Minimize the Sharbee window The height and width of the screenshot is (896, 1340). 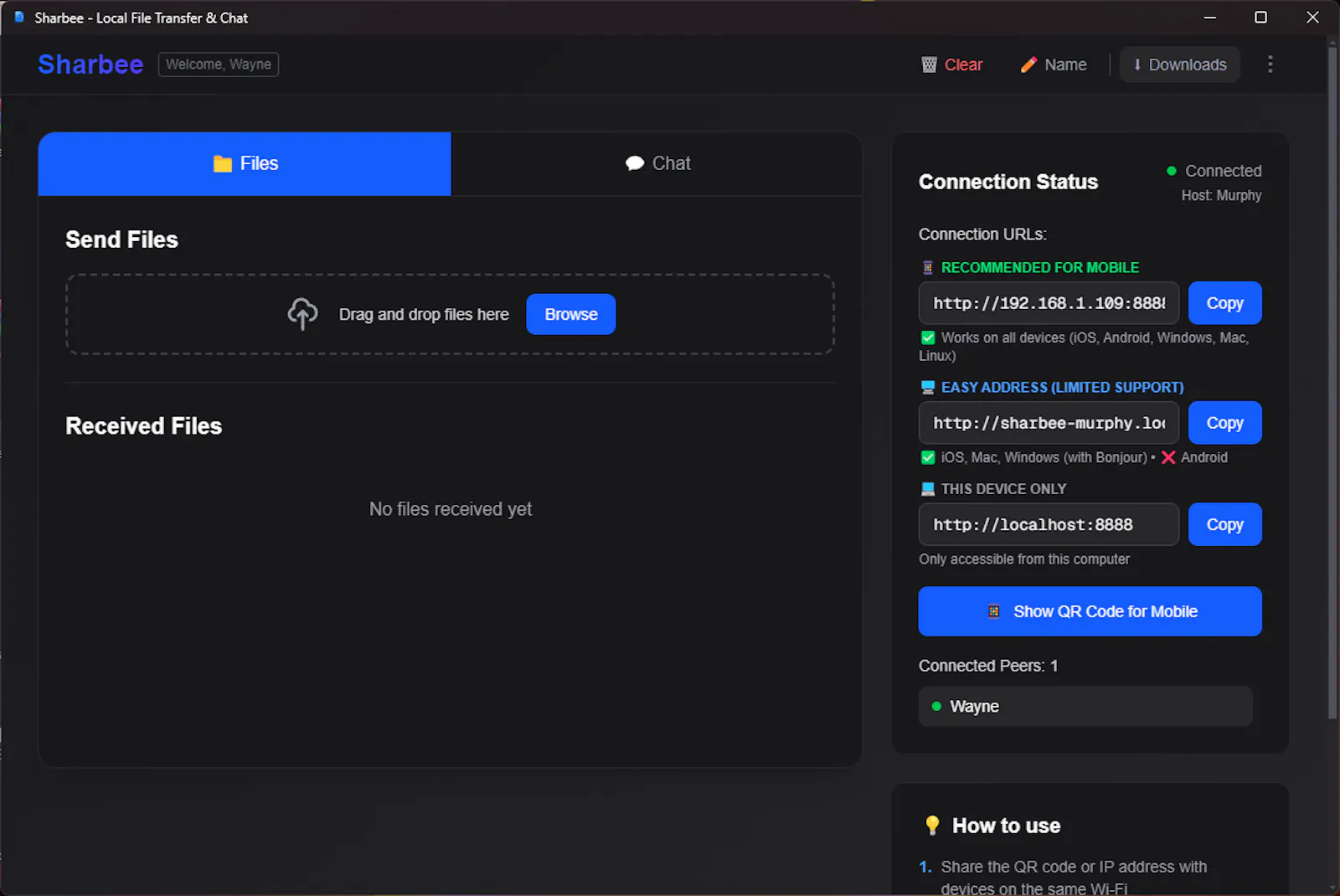point(1210,18)
